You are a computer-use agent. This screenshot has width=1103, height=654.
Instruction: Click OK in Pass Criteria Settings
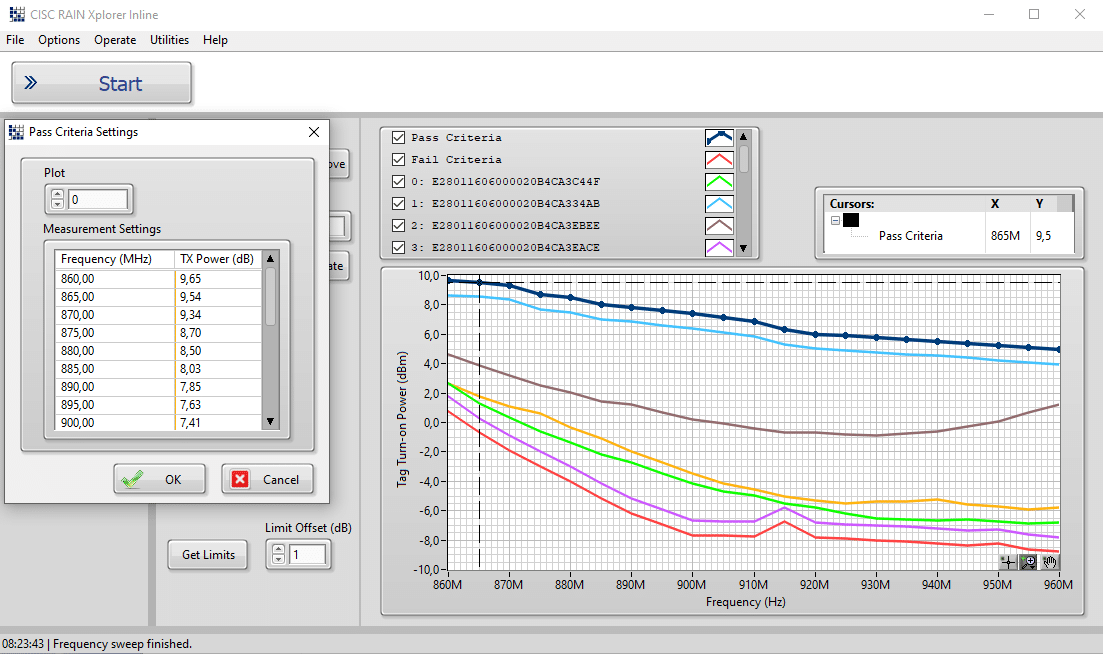pyautogui.click(x=160, y=479)
